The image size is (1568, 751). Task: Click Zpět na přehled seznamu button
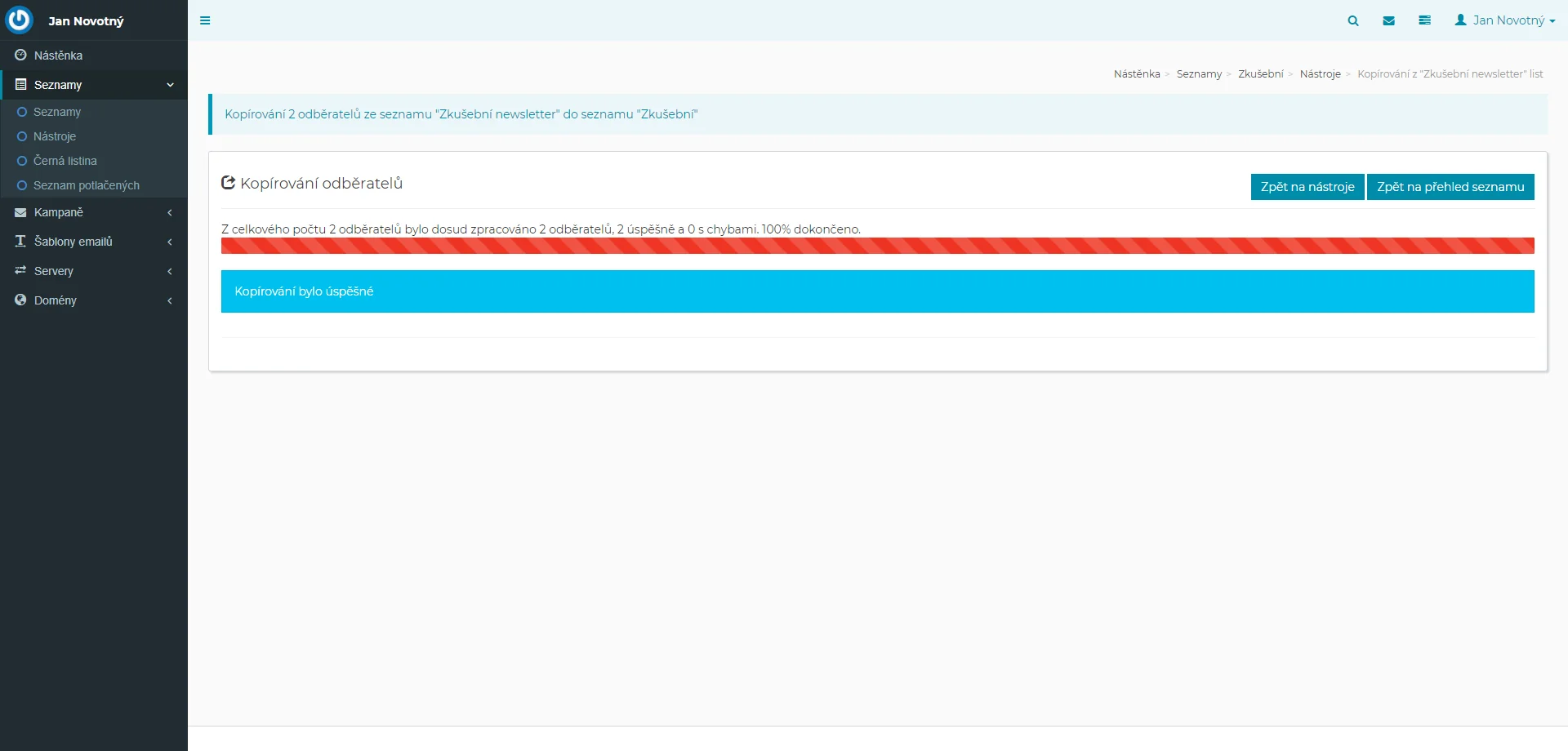pos(1450,187)
